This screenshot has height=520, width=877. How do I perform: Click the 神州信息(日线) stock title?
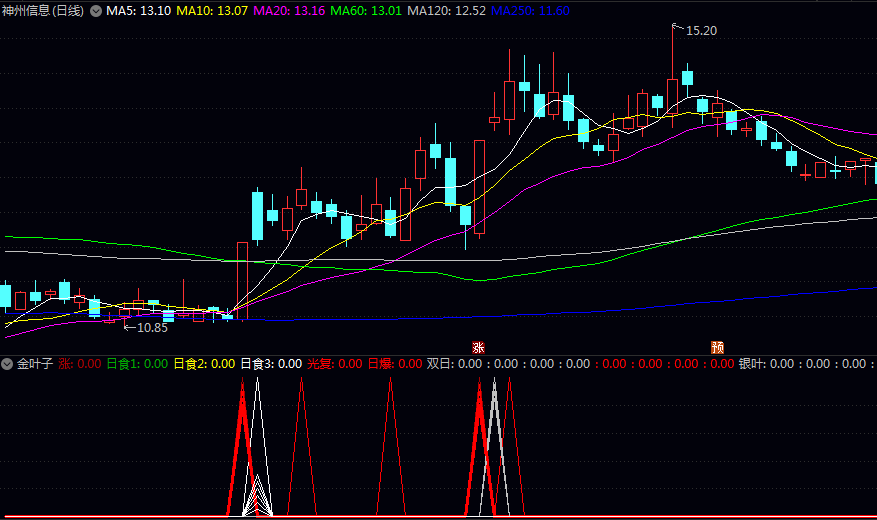43,11
